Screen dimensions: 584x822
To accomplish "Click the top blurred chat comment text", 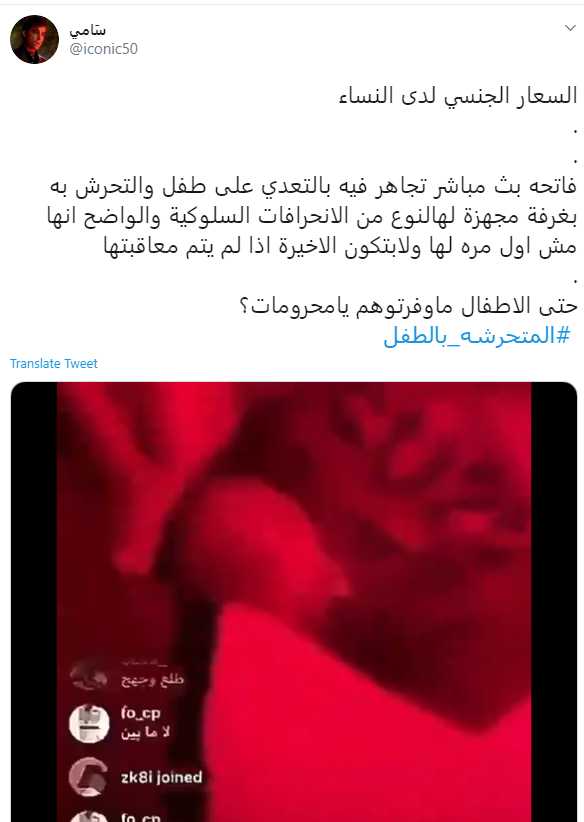I will 152,680.
